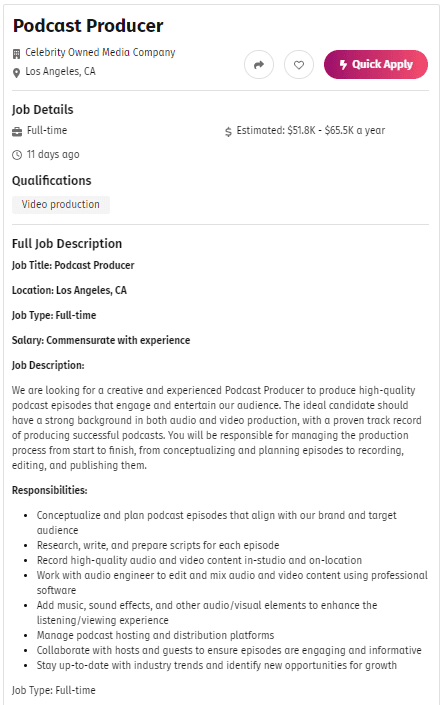Click the briefcase icon beside Full-time
Image resolution: width=442 pixels, height=705 pixels.
(17, 132)
